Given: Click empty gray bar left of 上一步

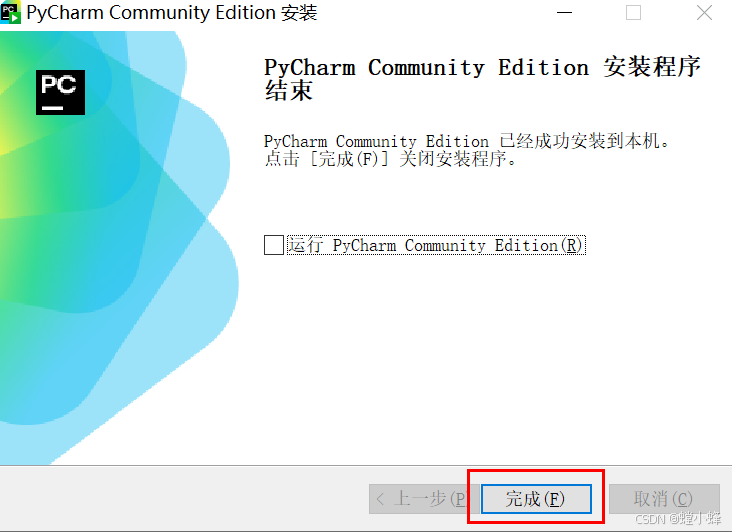Looking at the screenshot, I should coord(187,498).
